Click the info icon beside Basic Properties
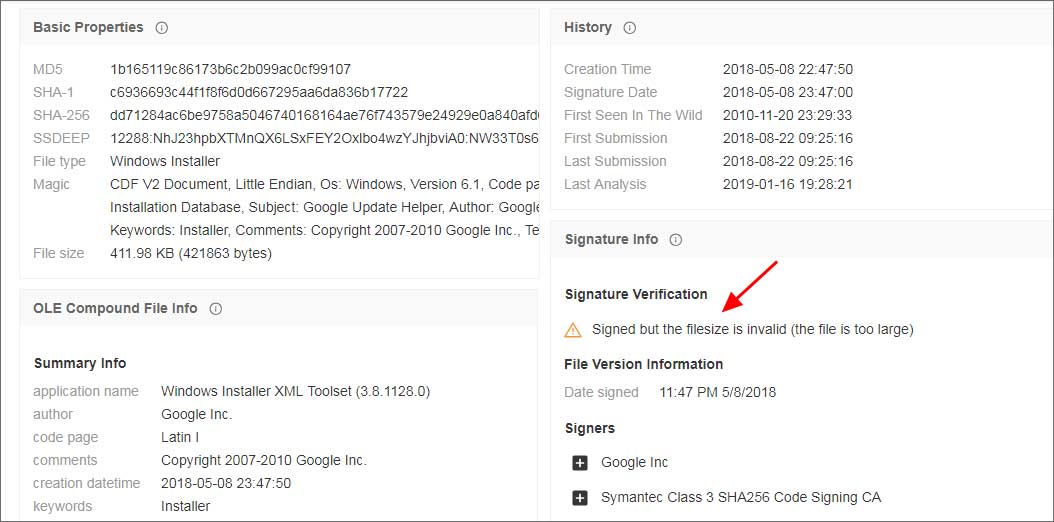The height and width of the screenshot is (522, 1054). pyautogui.click(x=161, y=28)
